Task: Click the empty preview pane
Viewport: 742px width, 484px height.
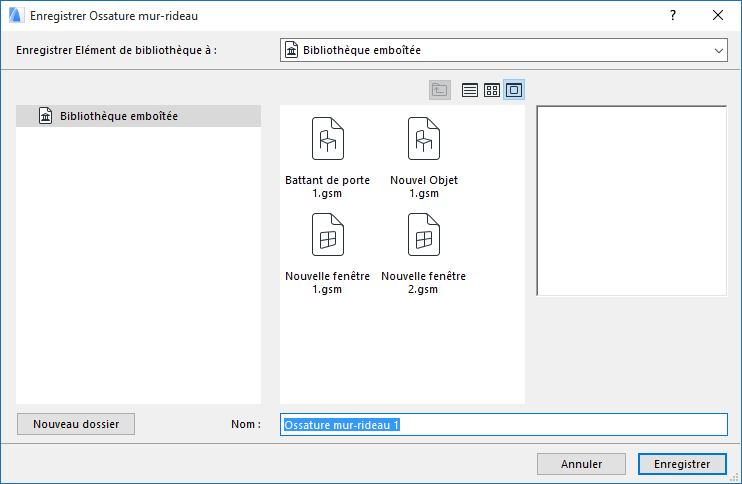Action: click(x=632, y=201)
